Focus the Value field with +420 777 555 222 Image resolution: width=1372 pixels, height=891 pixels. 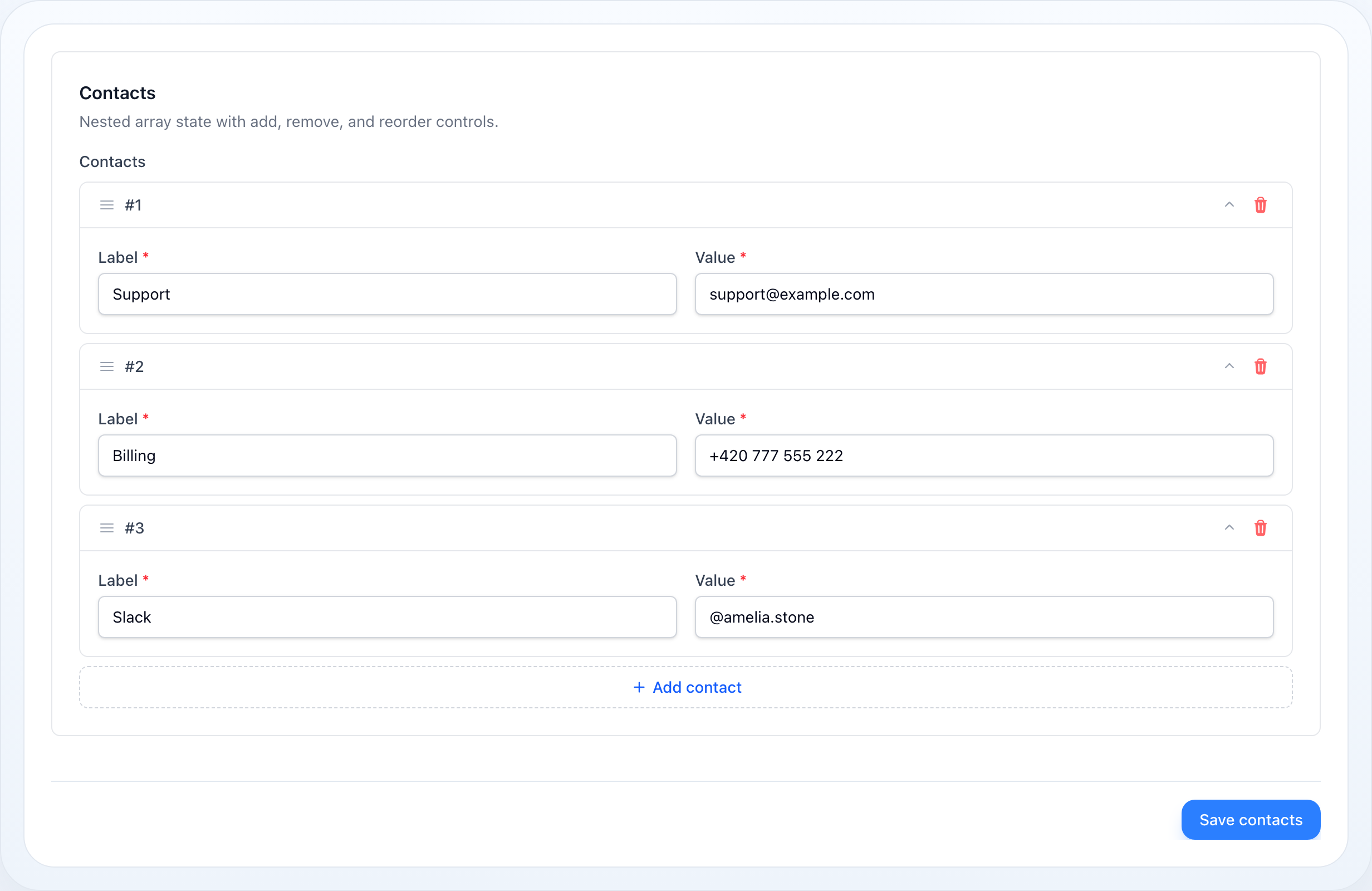[984, 456]
